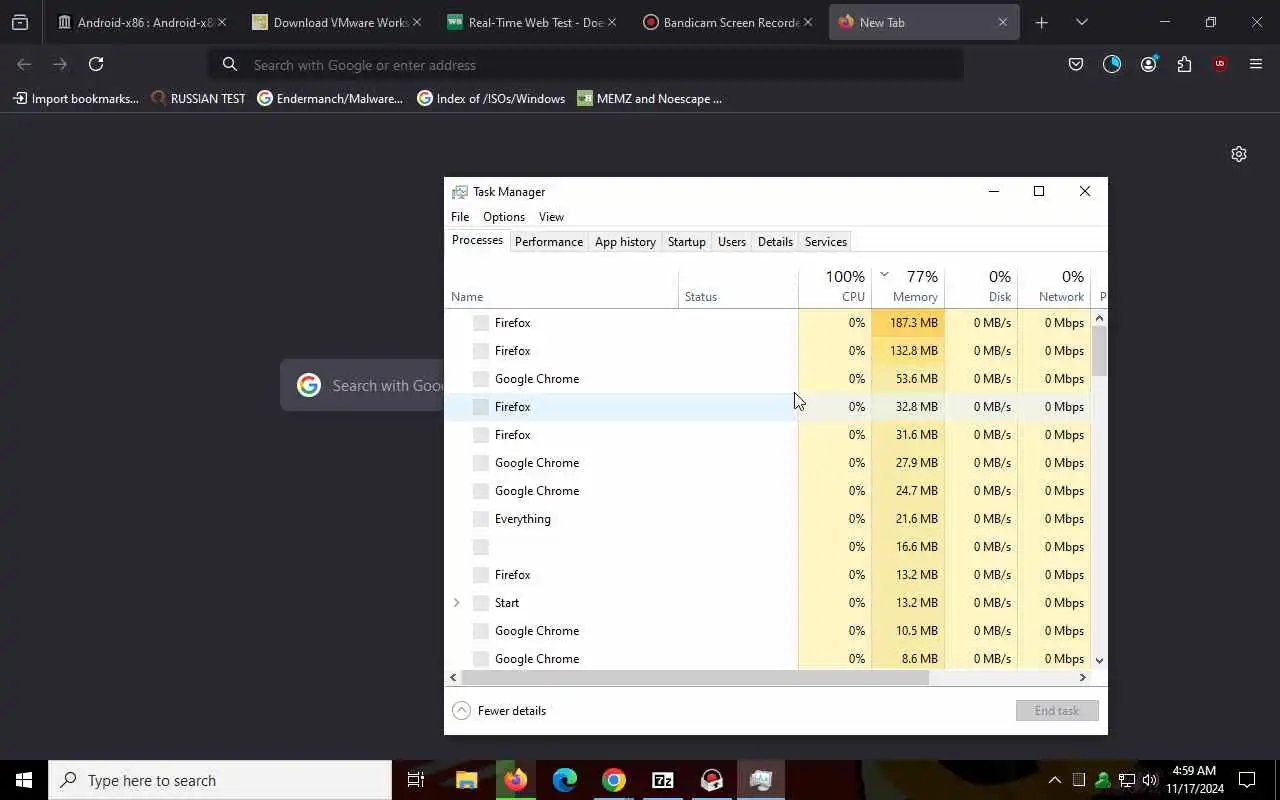Switch to Firefox taskbar icon
Image resolution: width=1280 pixels, height=800 pixels.
tap(516, 780)
